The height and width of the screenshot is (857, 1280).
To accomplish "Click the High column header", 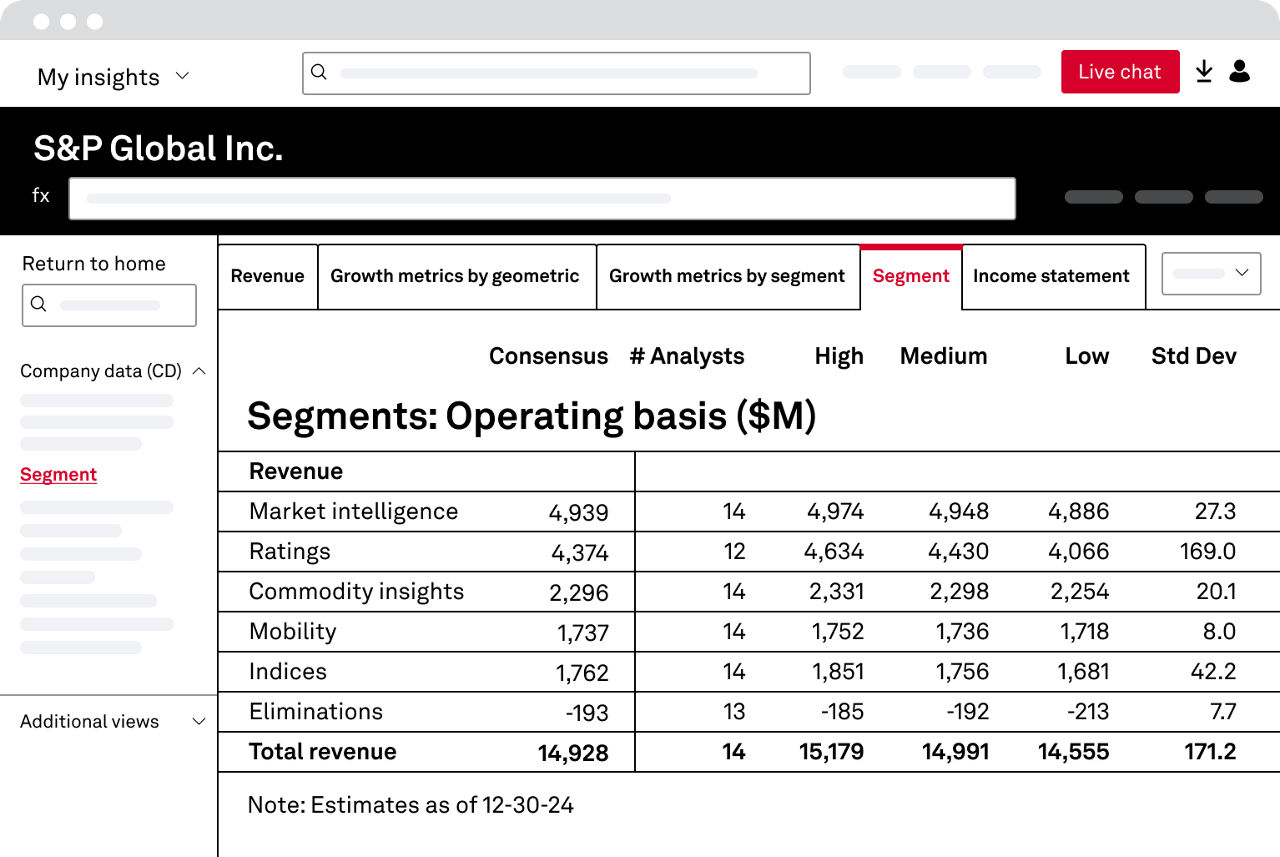I will pyautogui.click(x=839, y=356).
